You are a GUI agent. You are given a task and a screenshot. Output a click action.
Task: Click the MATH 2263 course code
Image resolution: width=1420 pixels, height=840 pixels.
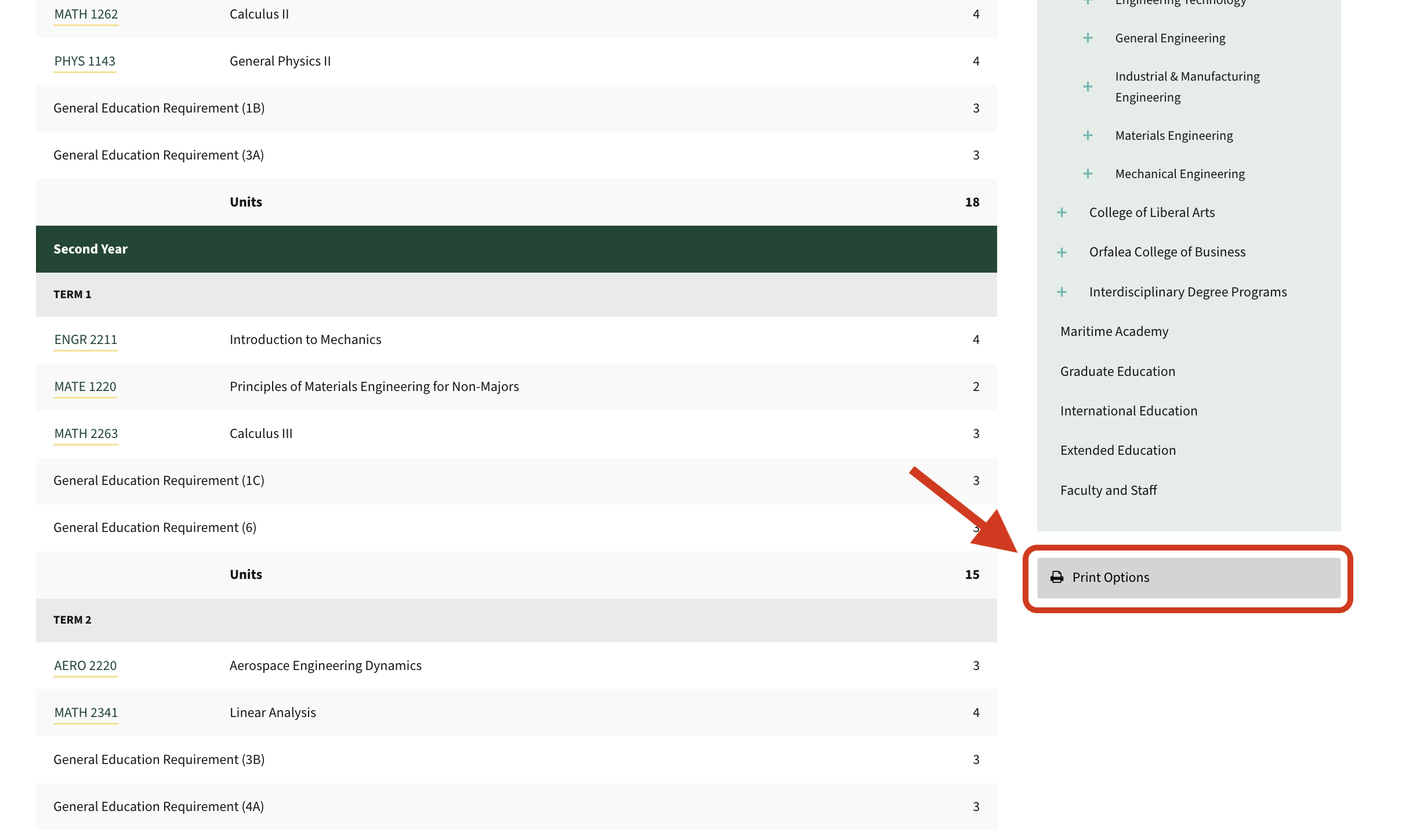(x=86, y=434)
